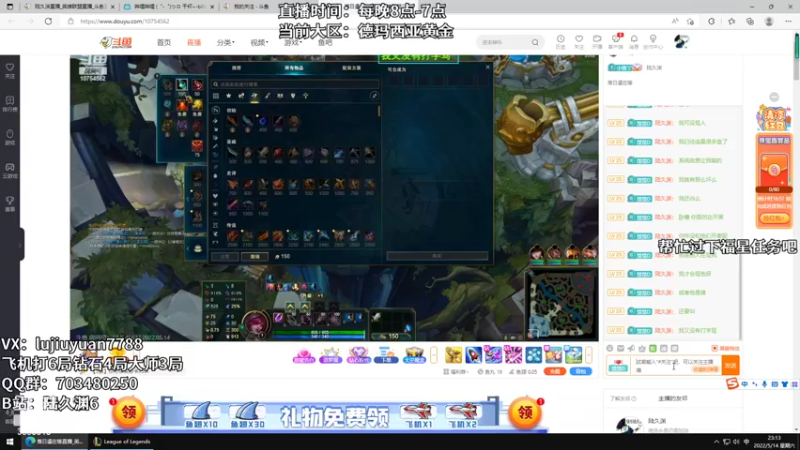Click chat message 我可没骂人
The image size is (800, 450).
pos(691,123)
